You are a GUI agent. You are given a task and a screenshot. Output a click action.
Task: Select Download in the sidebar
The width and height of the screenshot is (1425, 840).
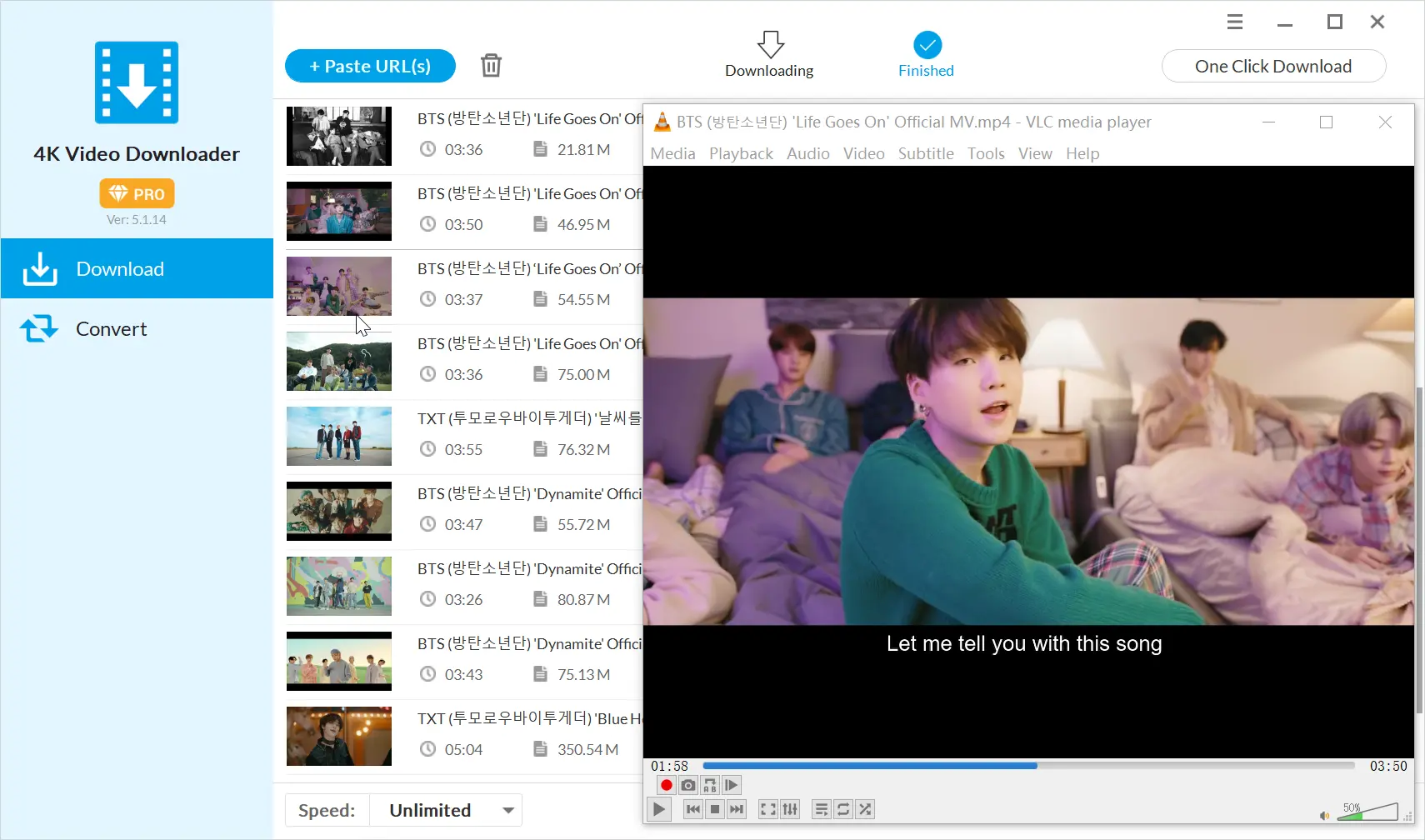(137, 268)
